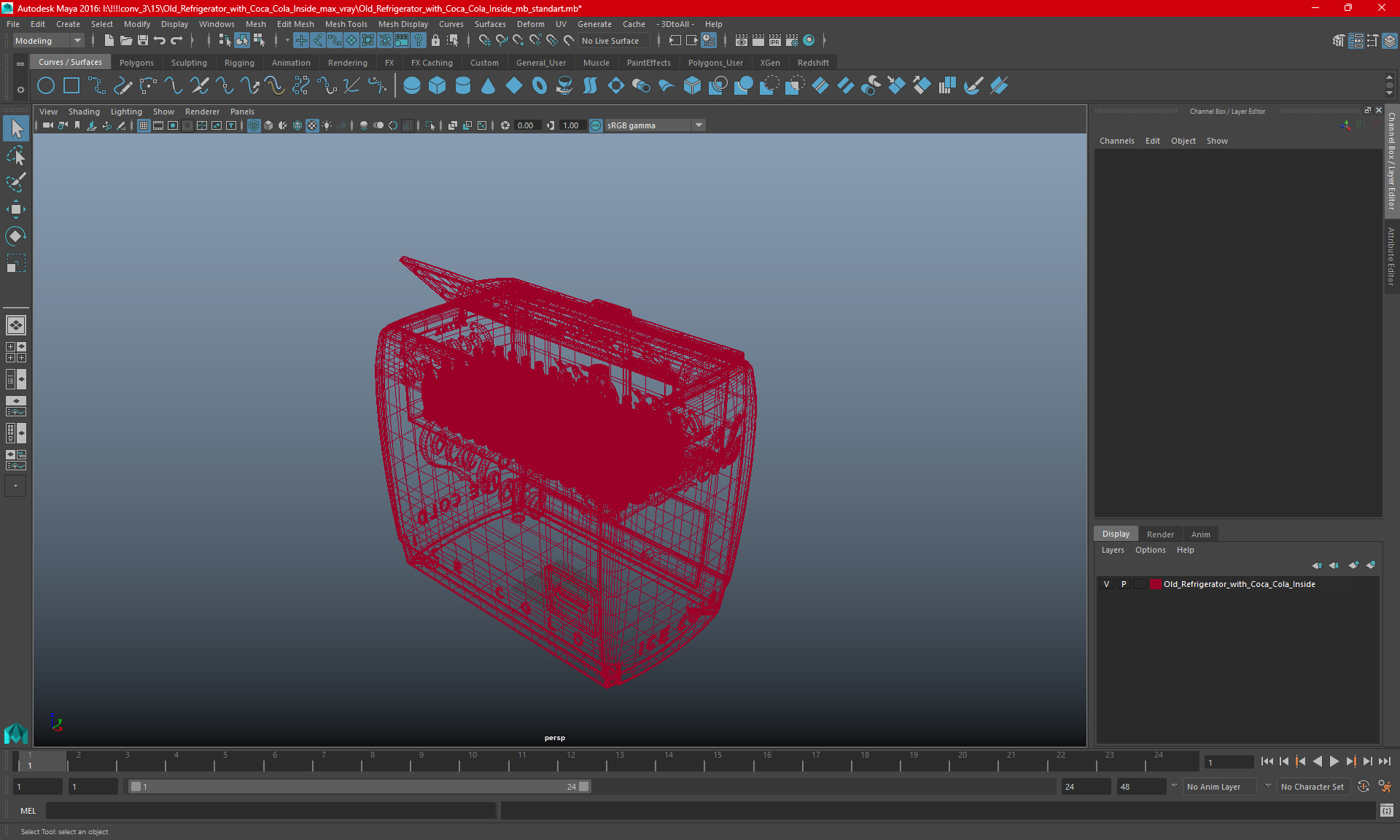Click the NURBS square shelf icon
The image size is (1400, 840).
pos(71,86)
